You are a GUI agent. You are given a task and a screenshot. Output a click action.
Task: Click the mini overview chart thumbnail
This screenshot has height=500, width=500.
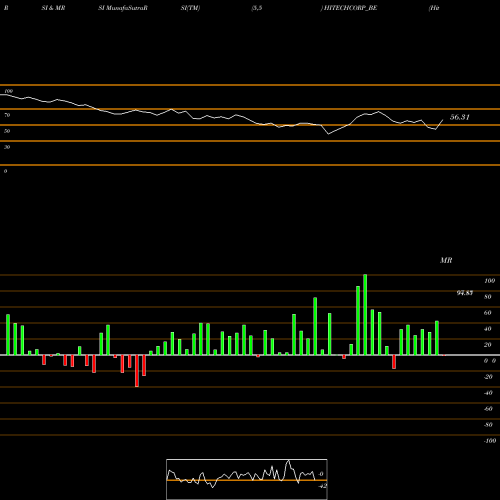(x=247, y=479)
